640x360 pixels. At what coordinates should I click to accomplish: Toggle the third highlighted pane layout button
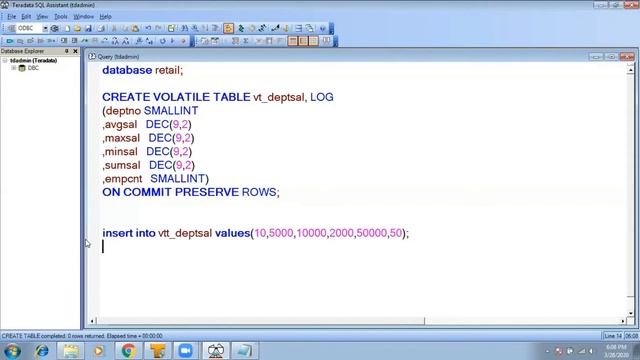point(313,41)
